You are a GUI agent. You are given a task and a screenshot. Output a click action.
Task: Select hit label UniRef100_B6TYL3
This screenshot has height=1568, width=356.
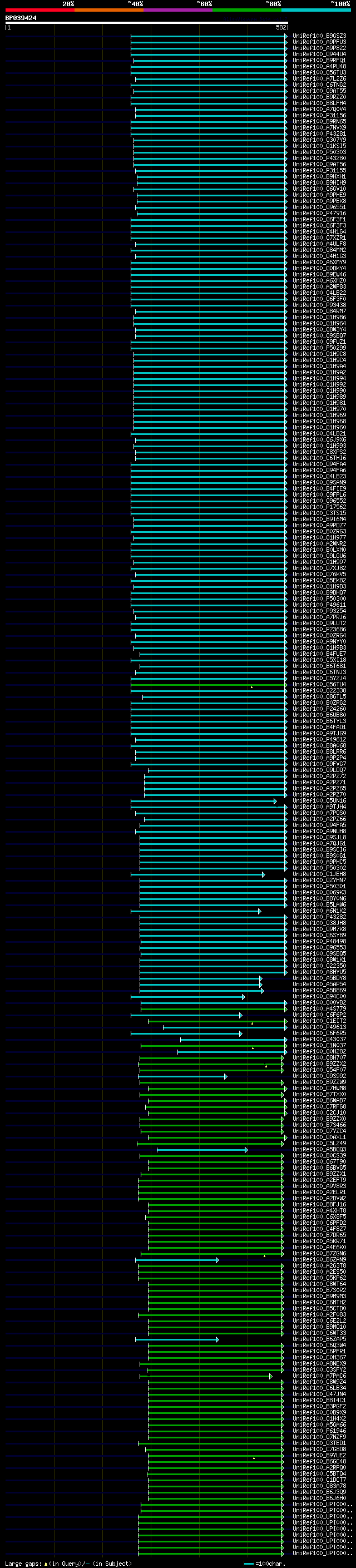(x=319, y=721)
